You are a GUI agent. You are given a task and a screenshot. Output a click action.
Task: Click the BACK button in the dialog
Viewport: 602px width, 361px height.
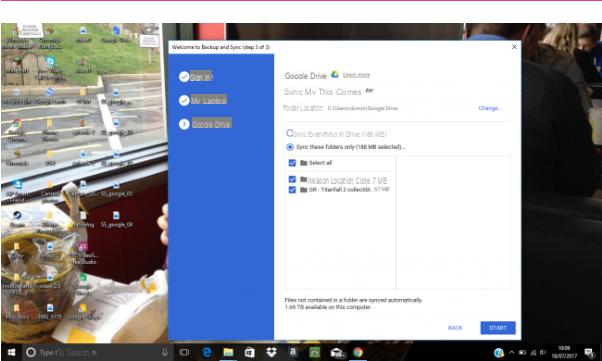[x=455, y=328]
